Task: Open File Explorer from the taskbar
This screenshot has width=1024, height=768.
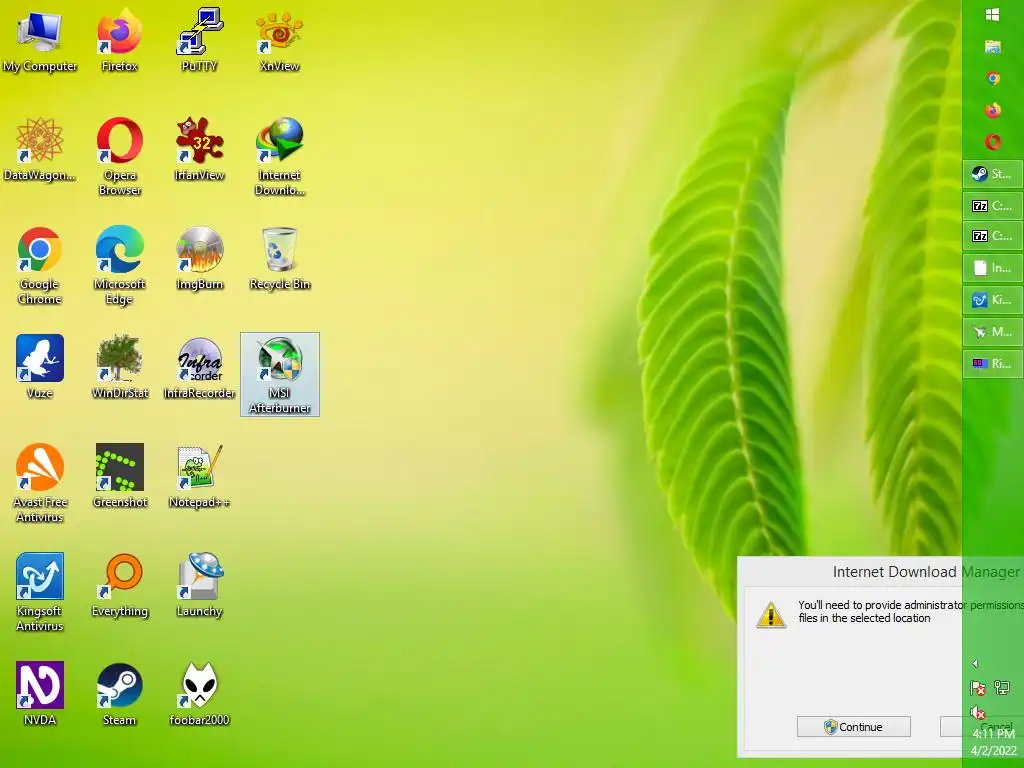Action: tap(993, 46)
